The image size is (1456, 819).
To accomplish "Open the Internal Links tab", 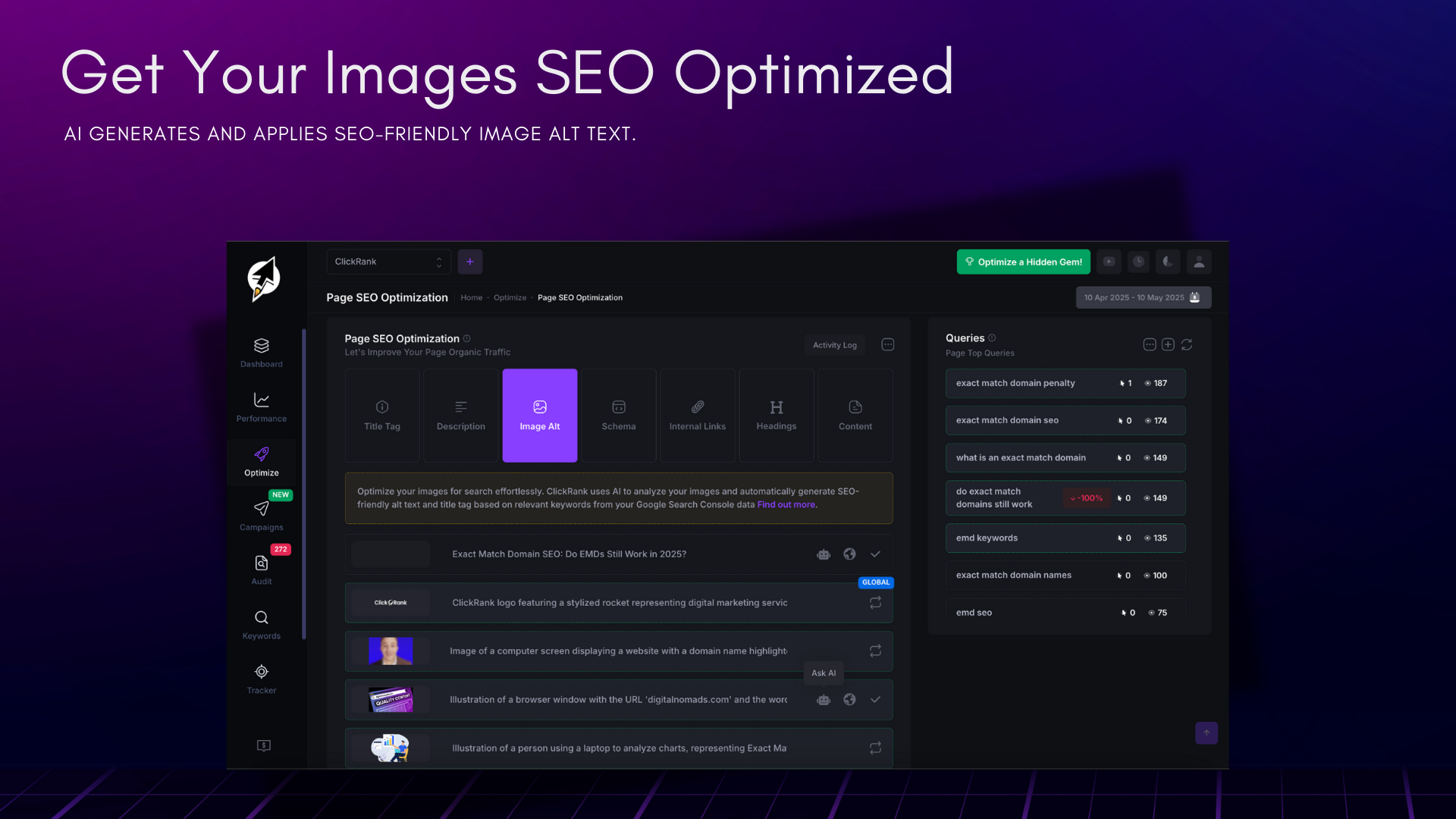I will 698,416.
